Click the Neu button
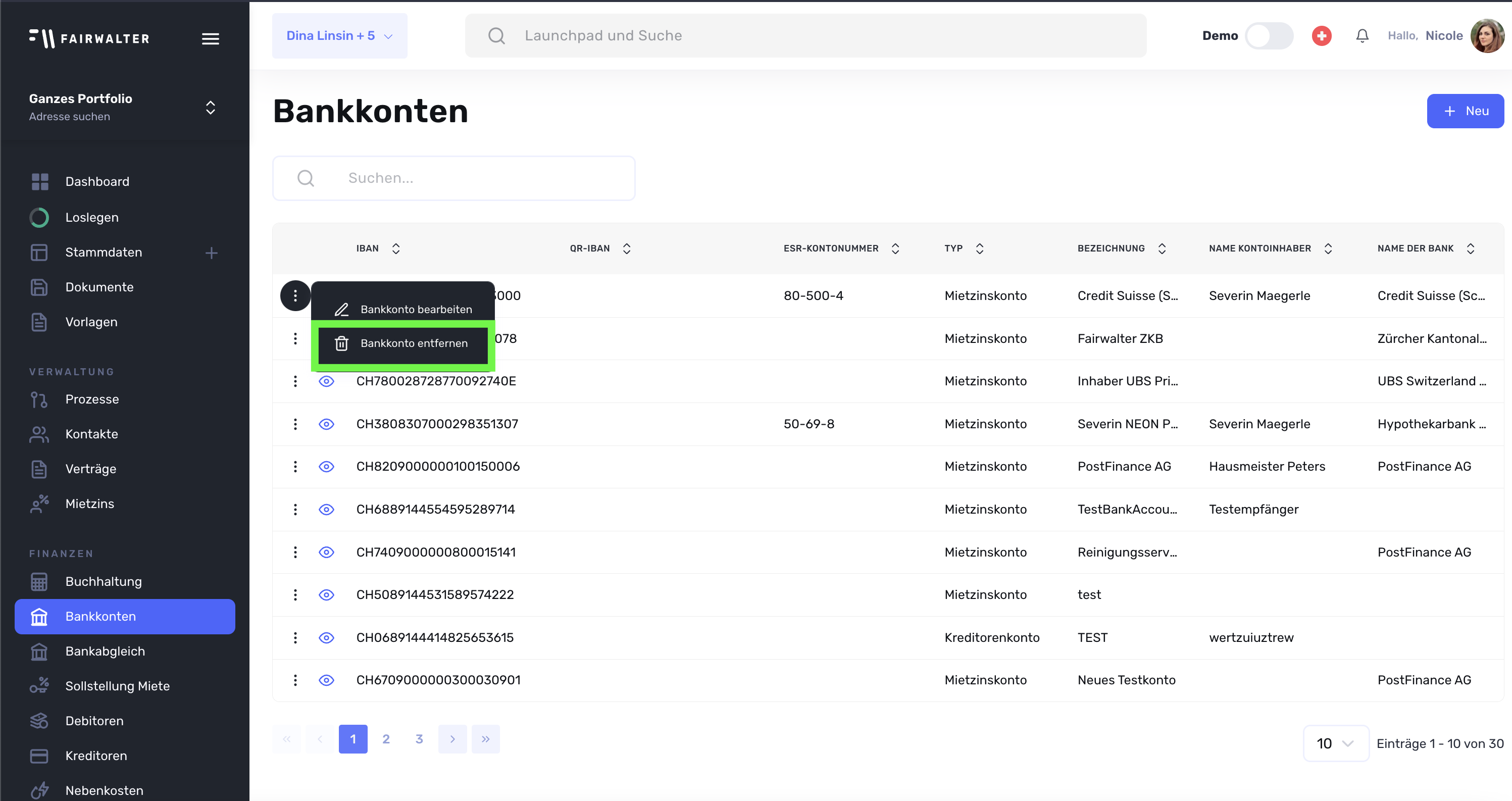The image size is (1512, 801). point(1465,111)
